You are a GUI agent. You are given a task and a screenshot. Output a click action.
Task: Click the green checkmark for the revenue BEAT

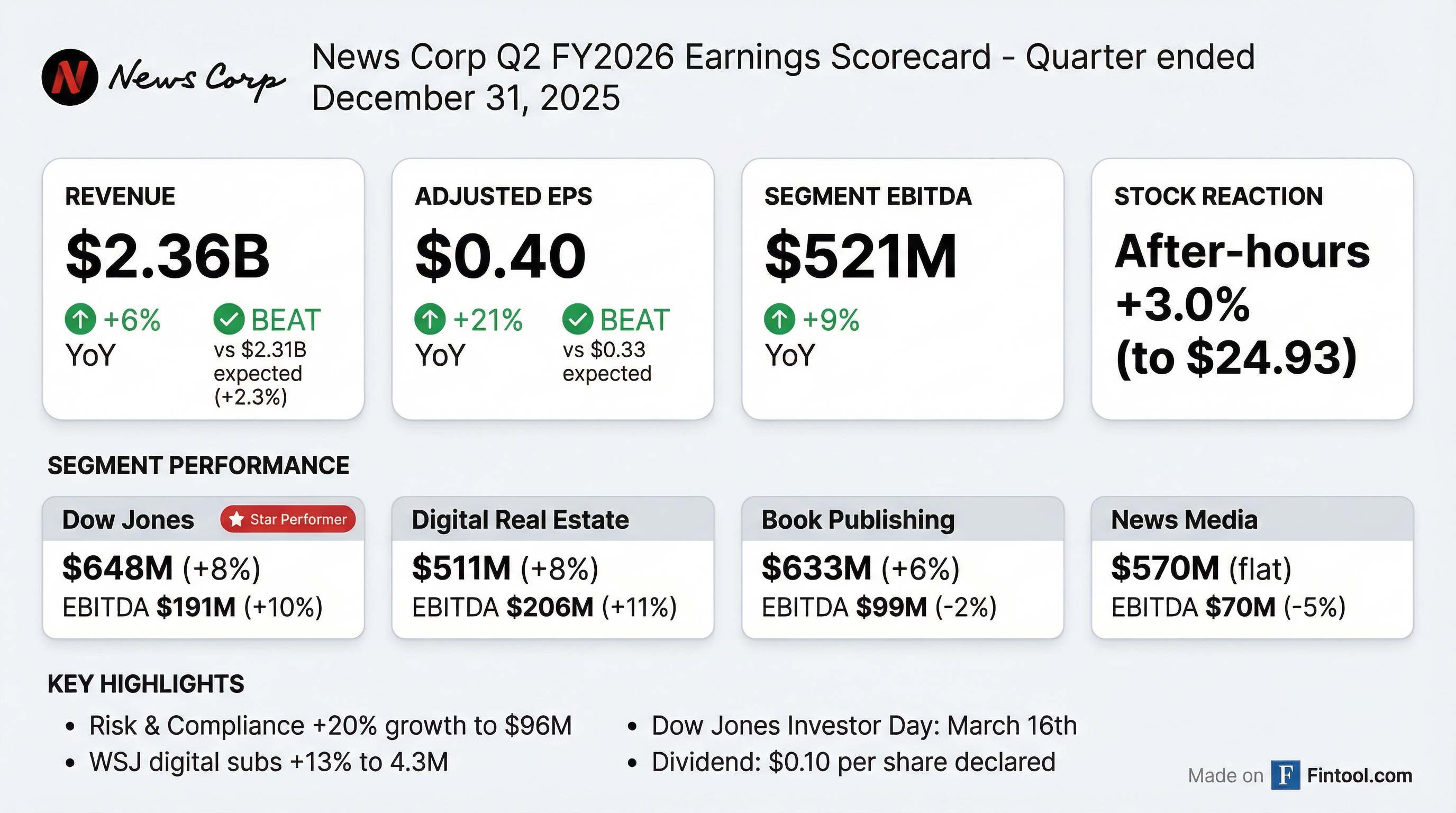[x=229, y=319]
